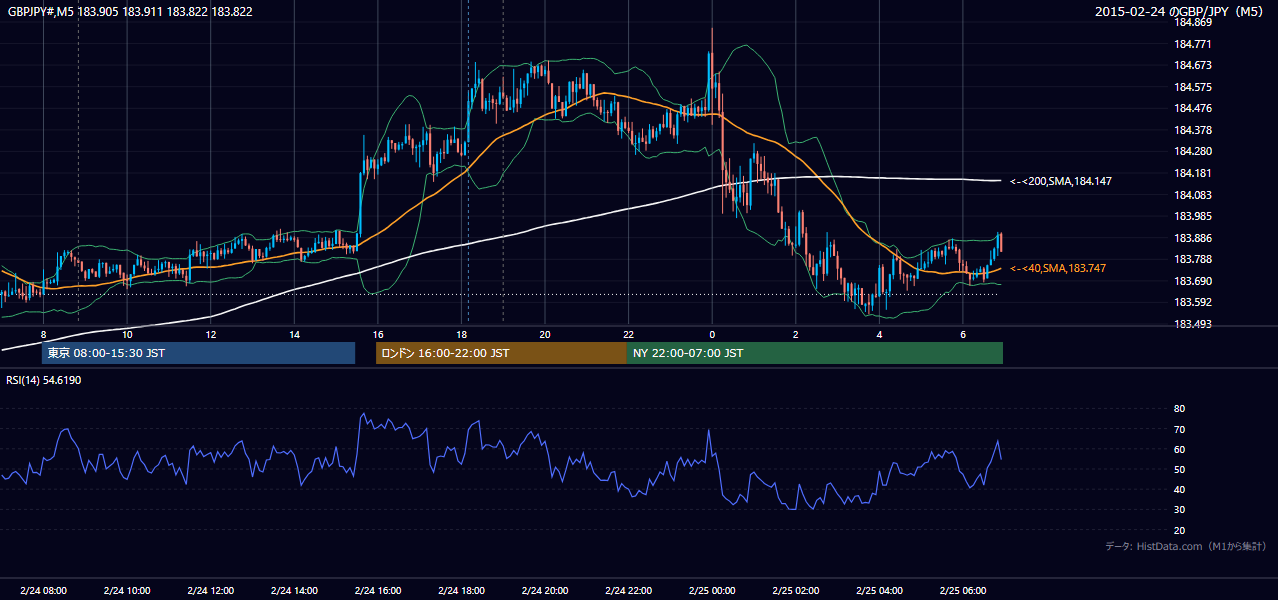Click price axis value 184.771
The height and width of the screenshot is (600, 1278).
pos(1193,44)
